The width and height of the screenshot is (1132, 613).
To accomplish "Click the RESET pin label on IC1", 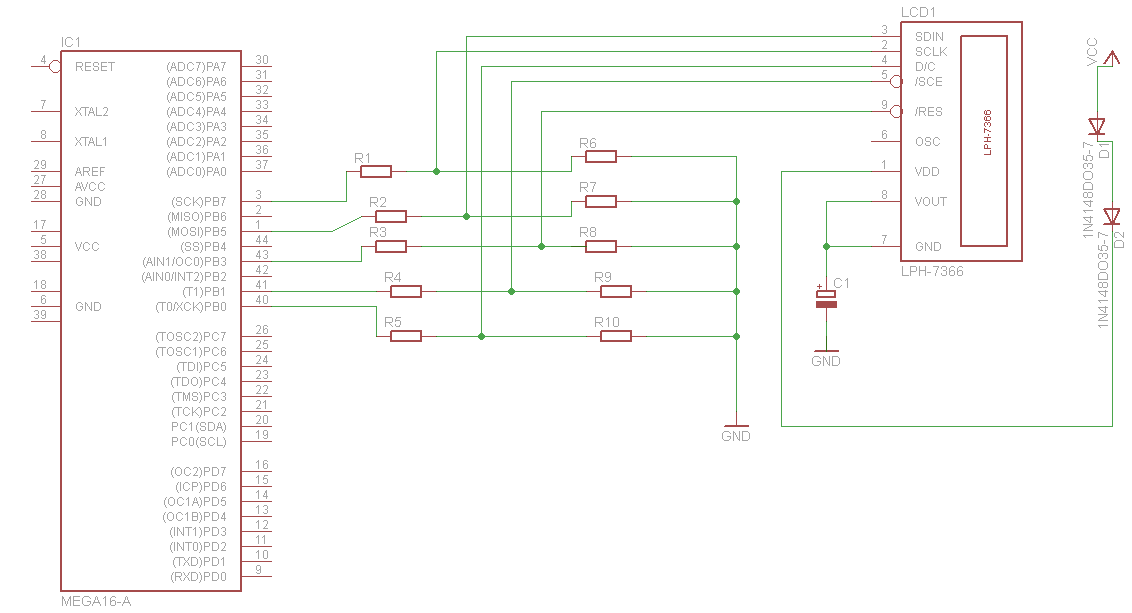I will pos(95,66).
